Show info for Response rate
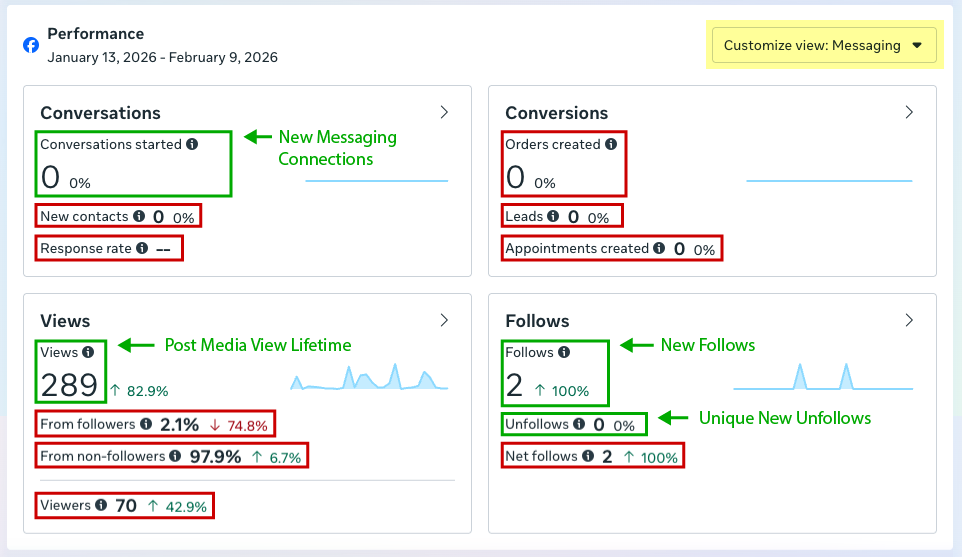This screenshot has height=557, width=962. click(x=142, y=248)
